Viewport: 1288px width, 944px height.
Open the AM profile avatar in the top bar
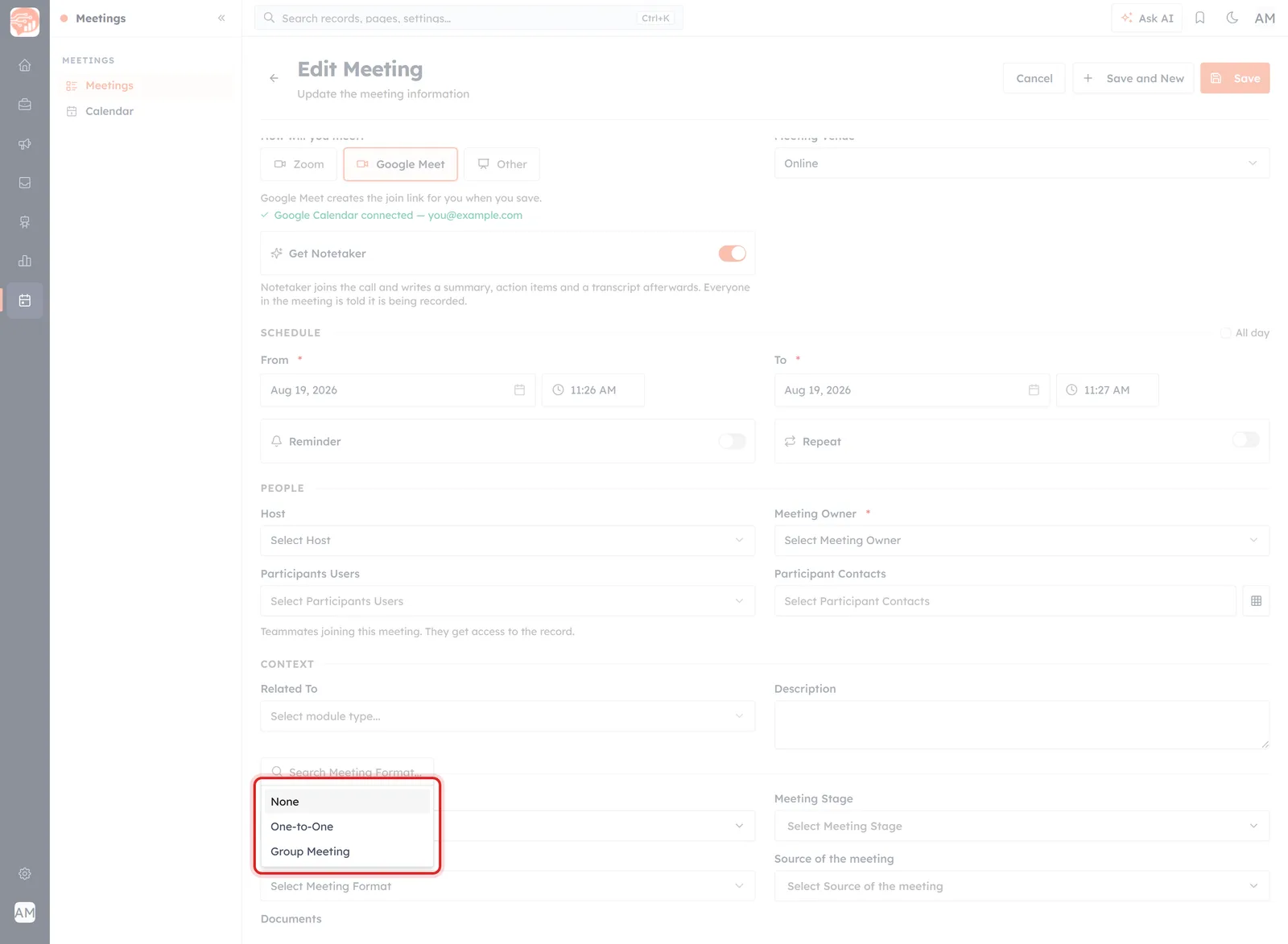(x=1265, y=18)
